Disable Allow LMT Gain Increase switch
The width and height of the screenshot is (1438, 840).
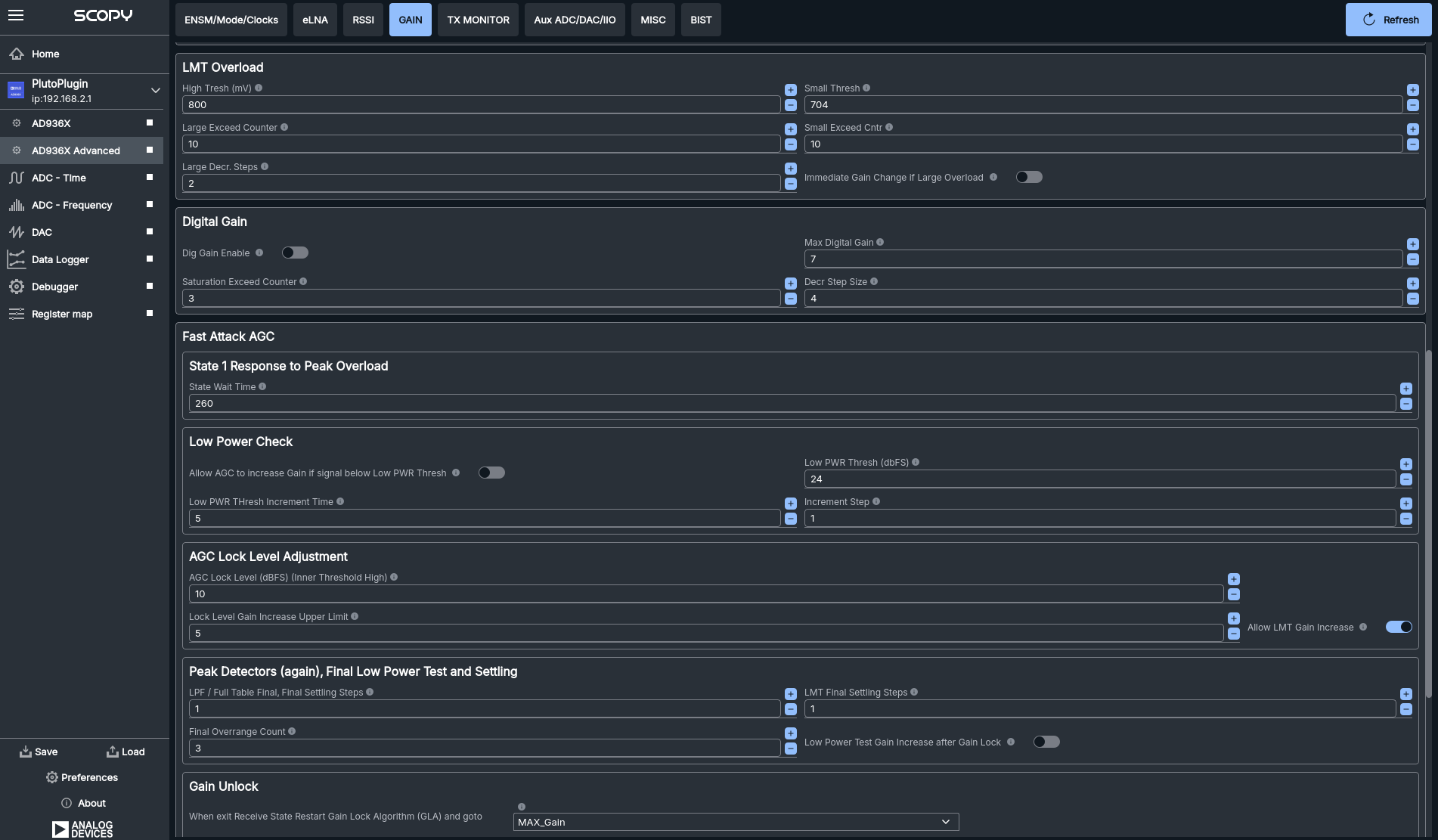[1399, 627]
